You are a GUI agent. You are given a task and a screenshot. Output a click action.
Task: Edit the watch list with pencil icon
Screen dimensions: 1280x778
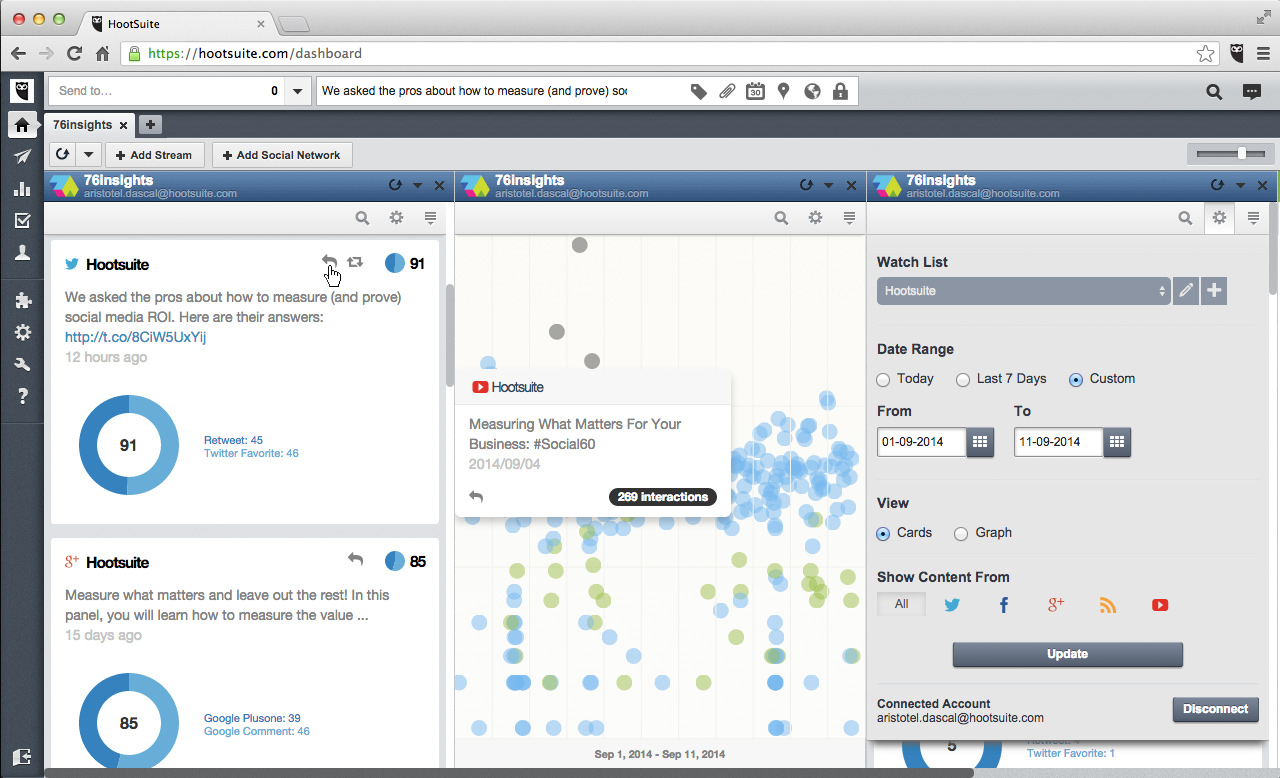pos(1186,290)
